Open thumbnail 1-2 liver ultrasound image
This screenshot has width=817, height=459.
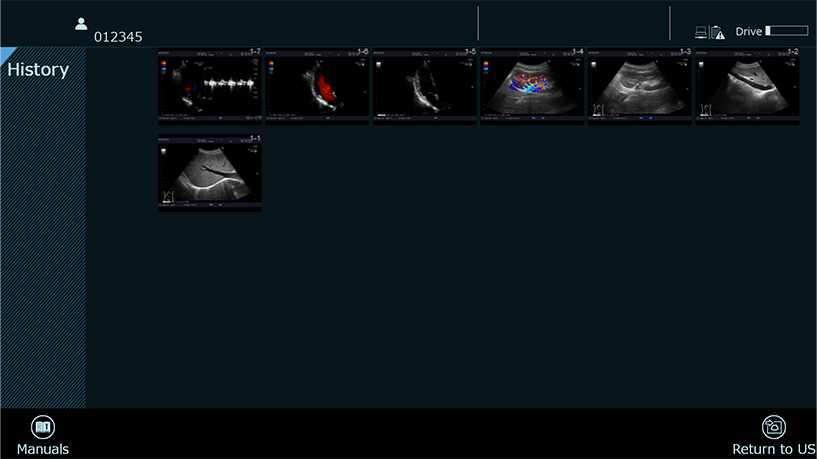click(747, 86)
